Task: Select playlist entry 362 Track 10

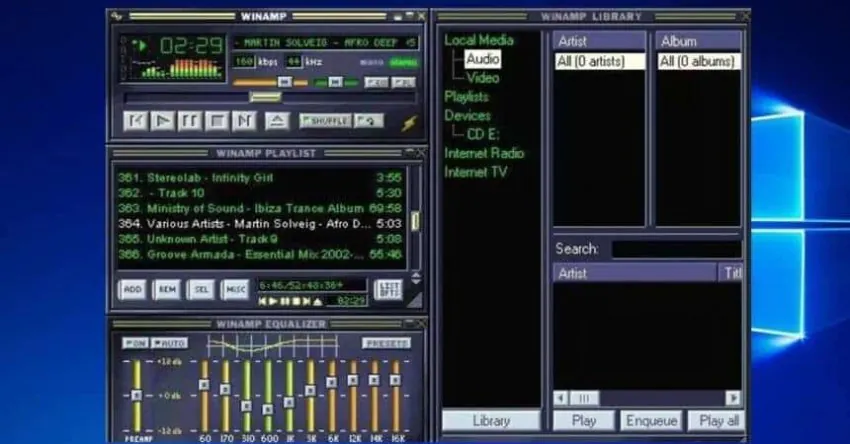Action: coord(260,193)
